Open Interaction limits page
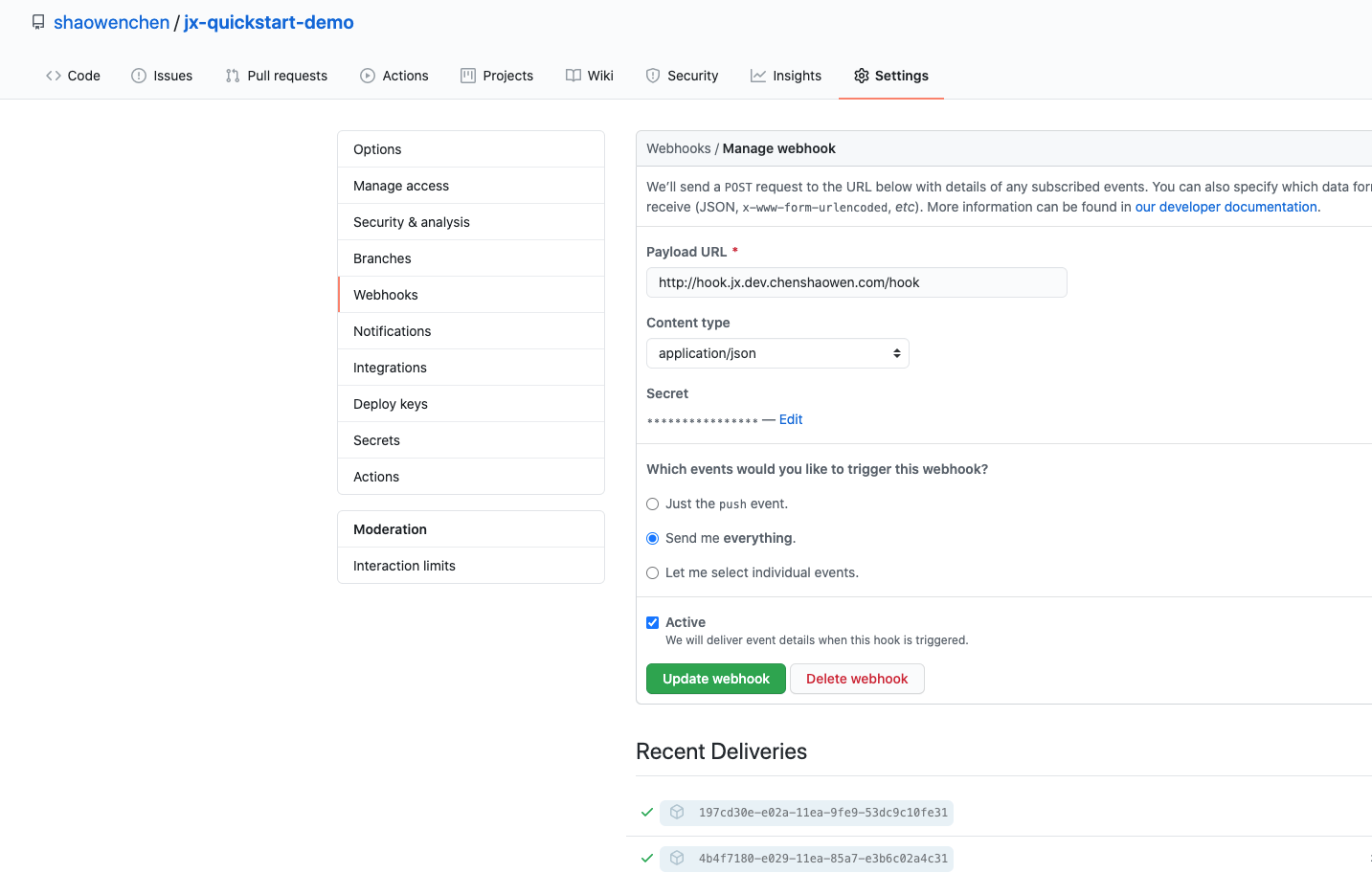The height and width of the screenshot is (873, 1372). point(471,566)
